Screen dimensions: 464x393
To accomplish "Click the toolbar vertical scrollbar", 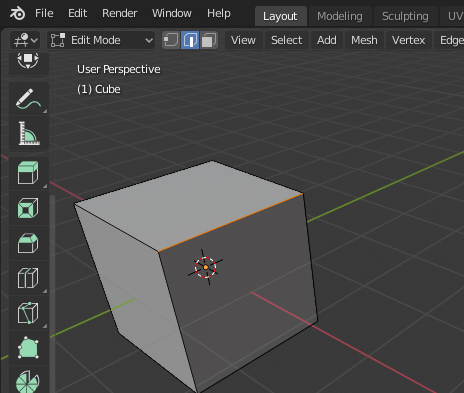I will pos(52,293).
